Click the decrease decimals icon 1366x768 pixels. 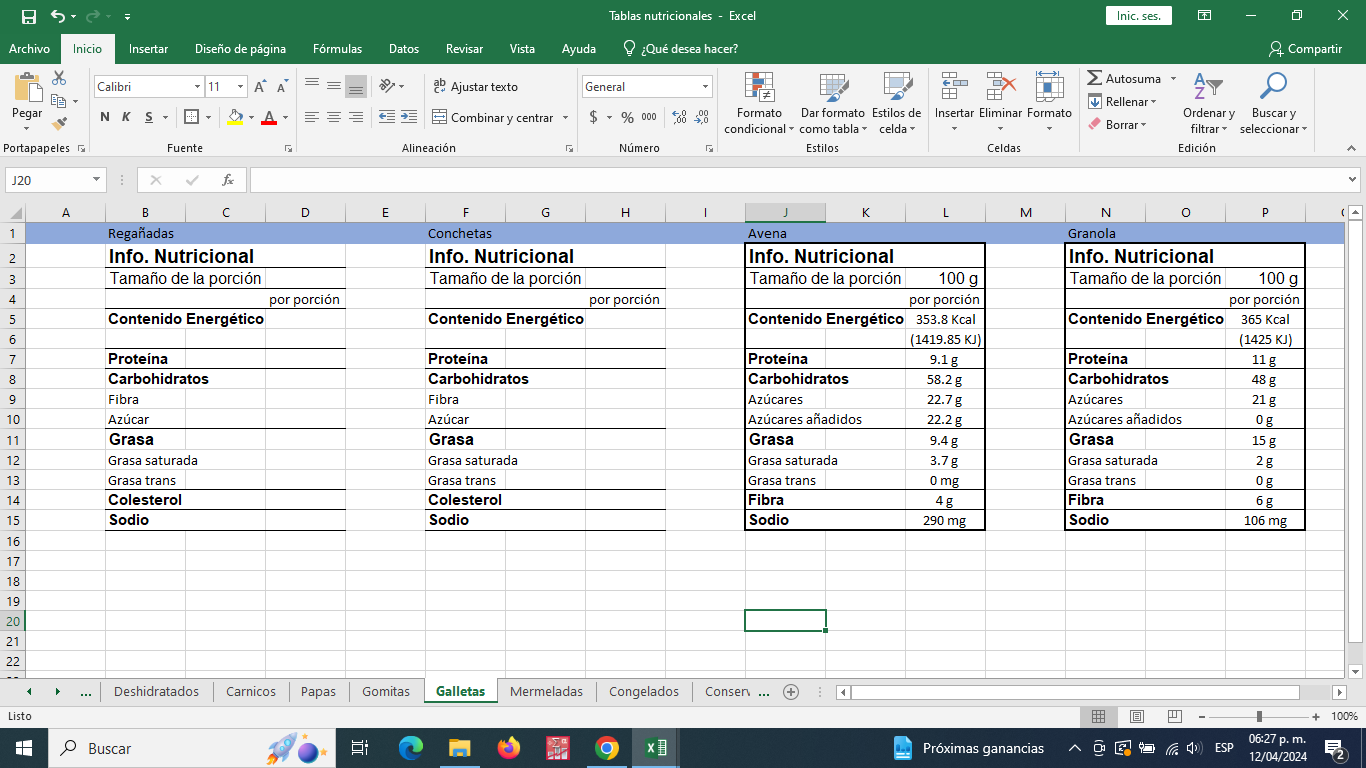pos(701,117)
